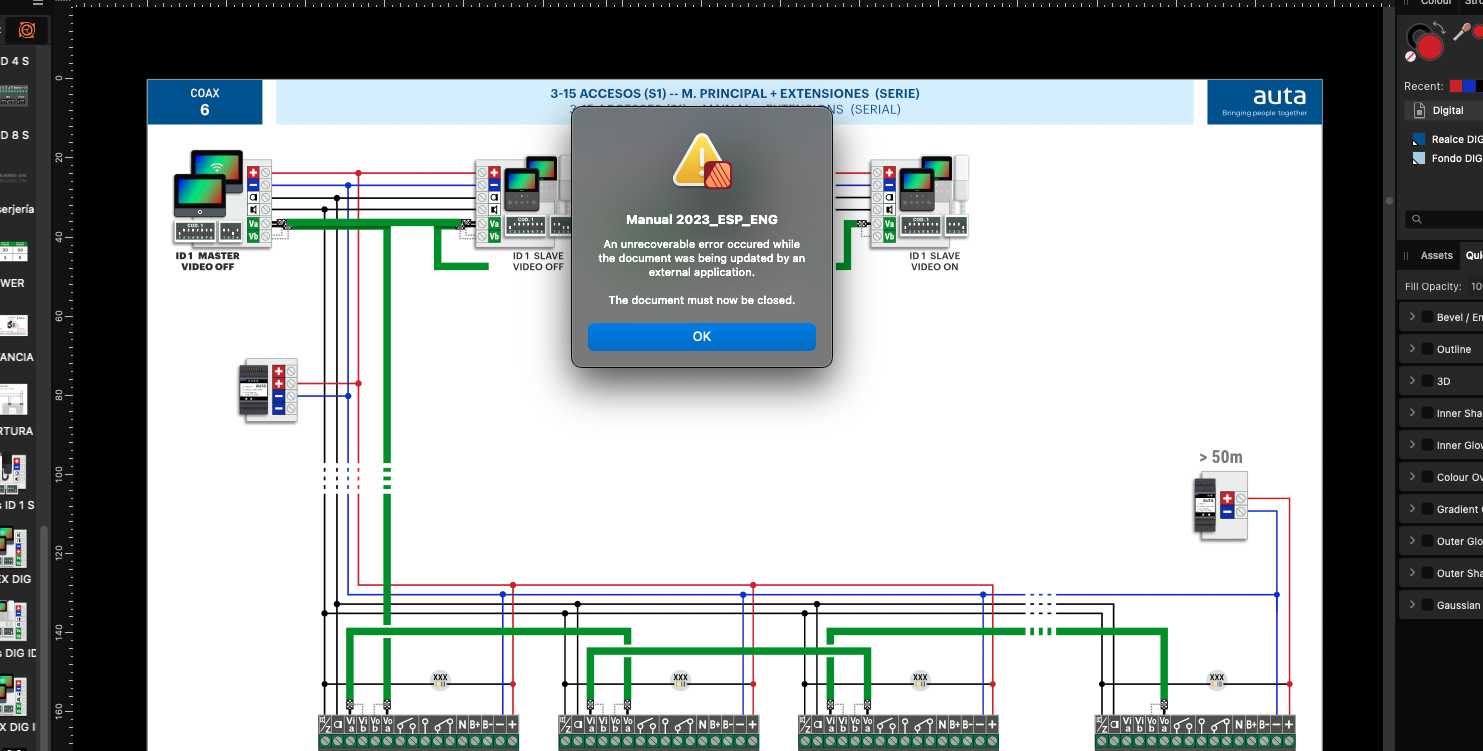Enable the 3D effect checkbox

(1427, 381)
